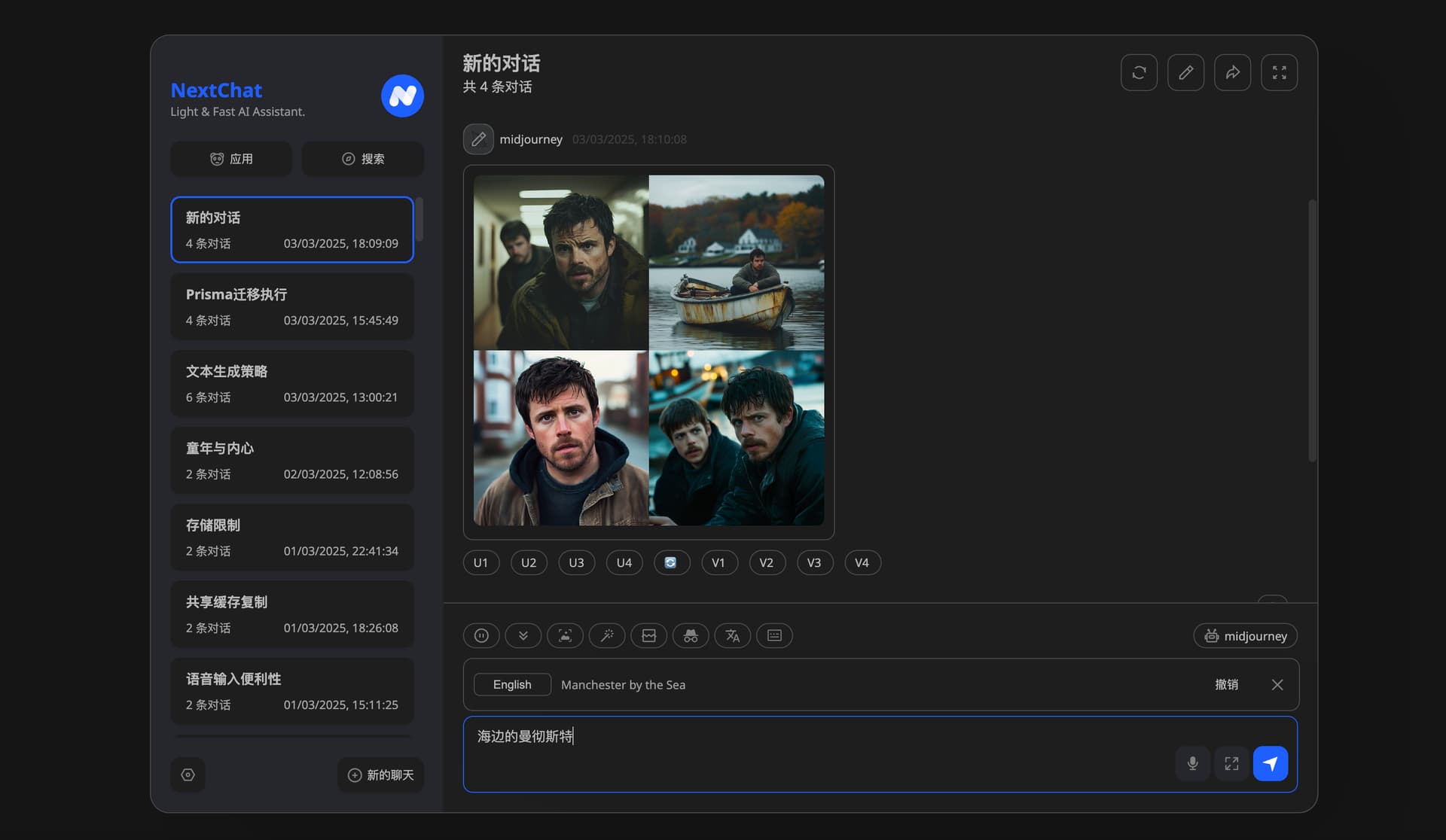
Task: Expand the input box with the enlarge icon
Action: coord(1231,763)
